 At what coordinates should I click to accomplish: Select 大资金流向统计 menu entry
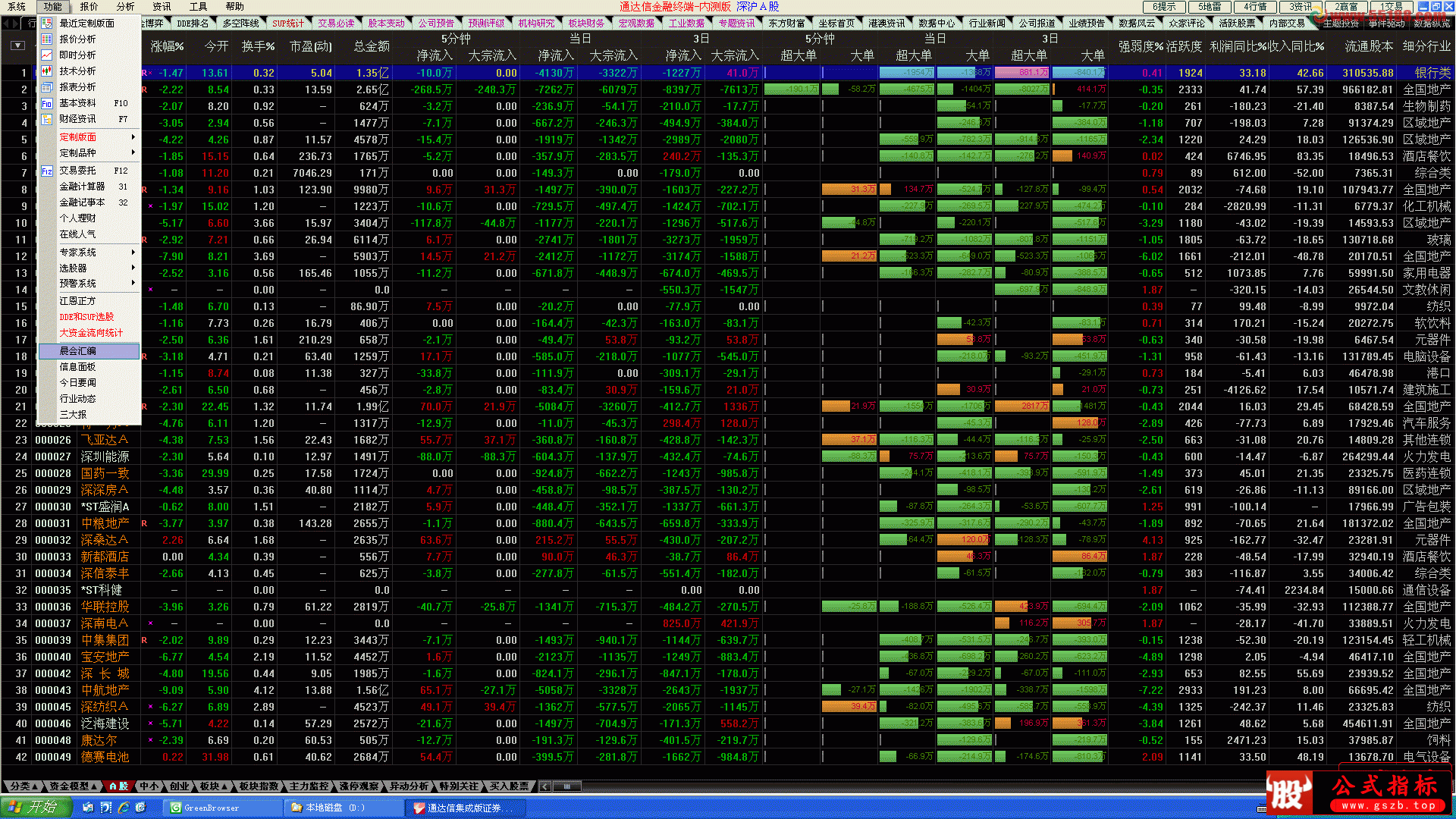pyautogui.click(x=89, y=333)
